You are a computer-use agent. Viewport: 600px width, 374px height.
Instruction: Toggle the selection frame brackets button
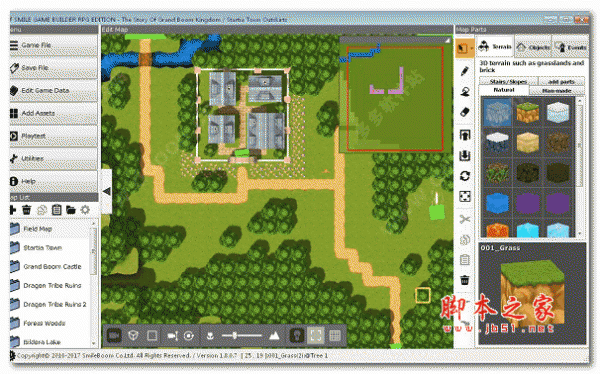pyautogui.click(x=316, y=336)
